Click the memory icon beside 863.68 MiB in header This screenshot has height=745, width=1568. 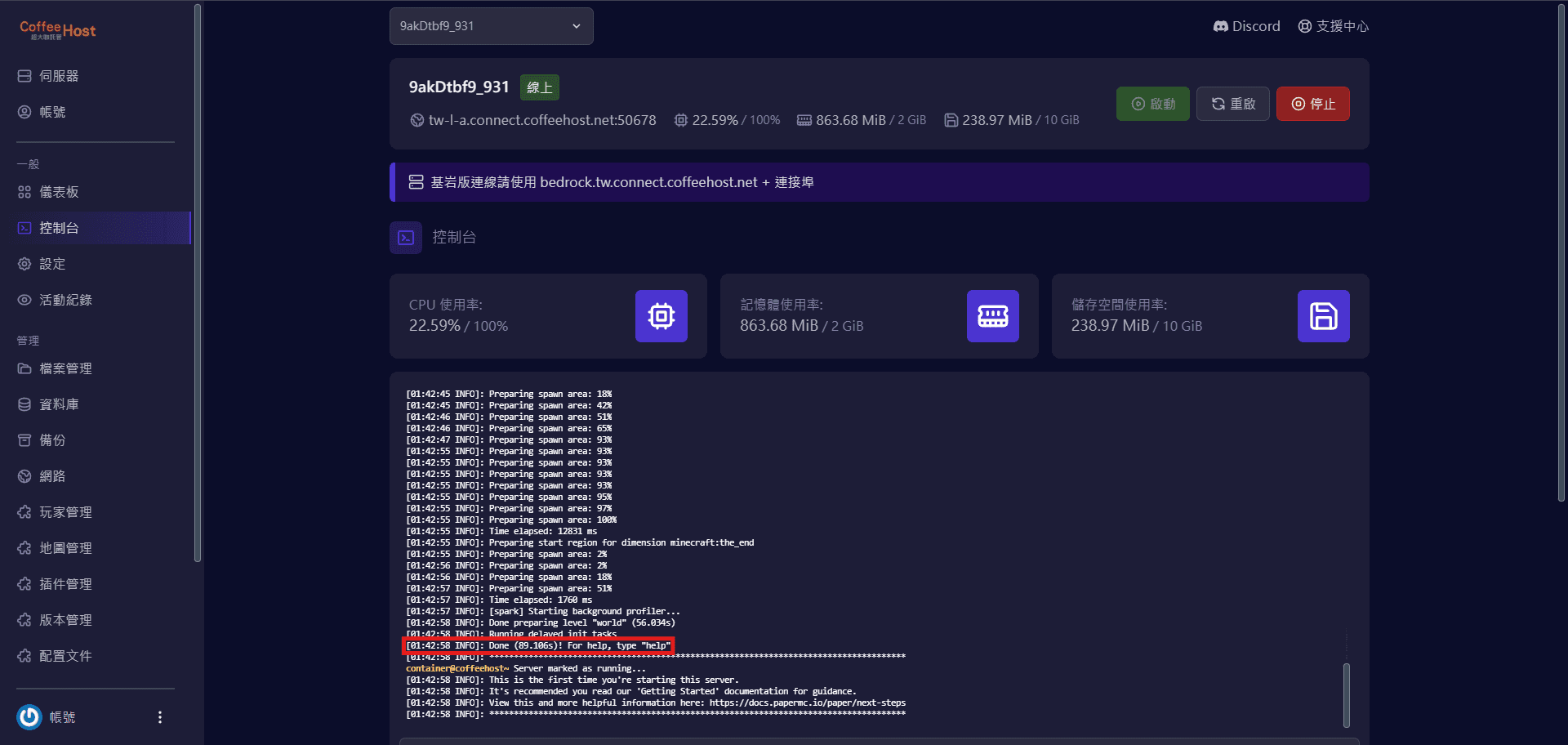pyautogui.click(x=804, y=120)
